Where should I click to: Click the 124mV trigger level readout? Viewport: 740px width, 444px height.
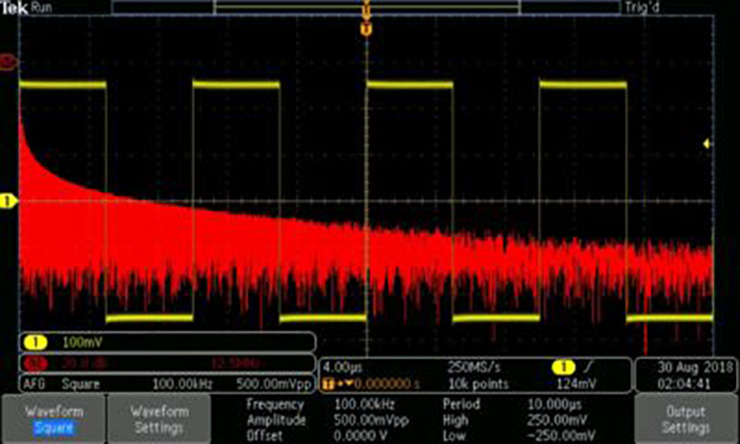point(576,384)
